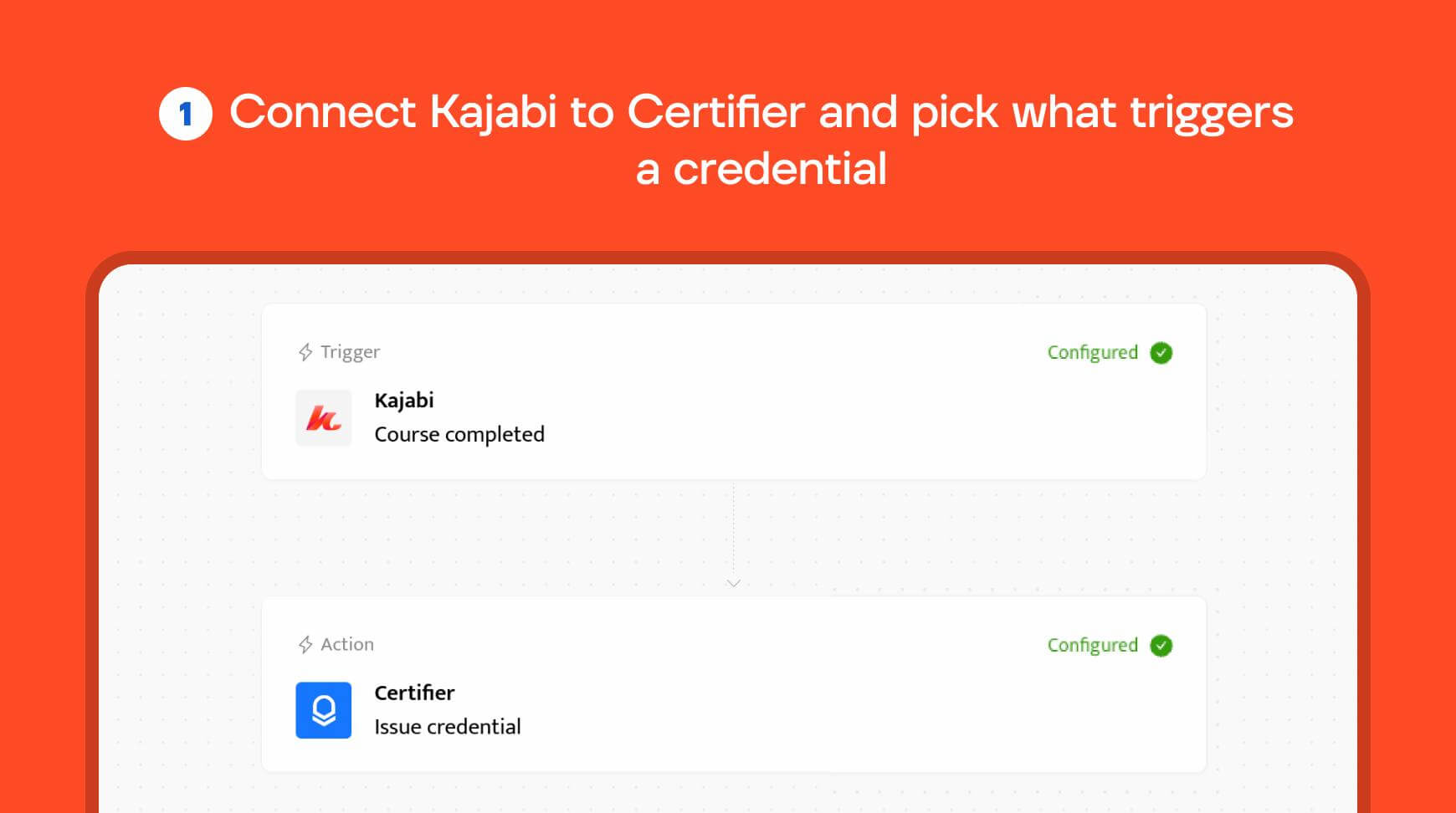The width and height of the screenshot is (1456, 813).
Task: Open the Kajabi app name
Action: coord(404,401)
